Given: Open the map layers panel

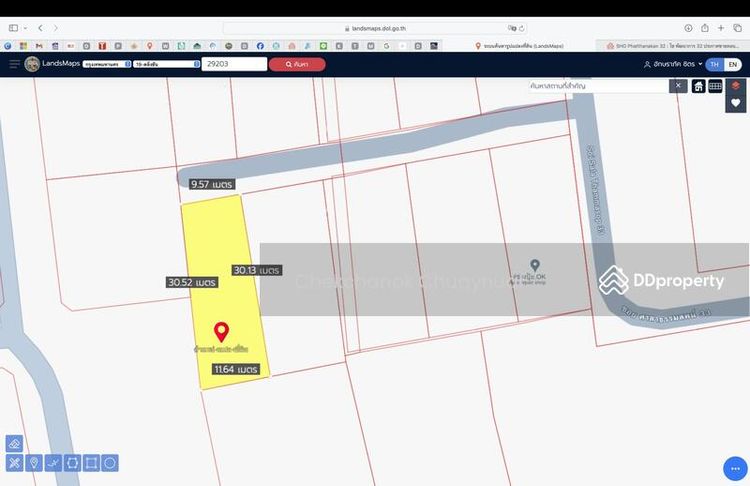Looking at the screenshot, I should (736, 86).
